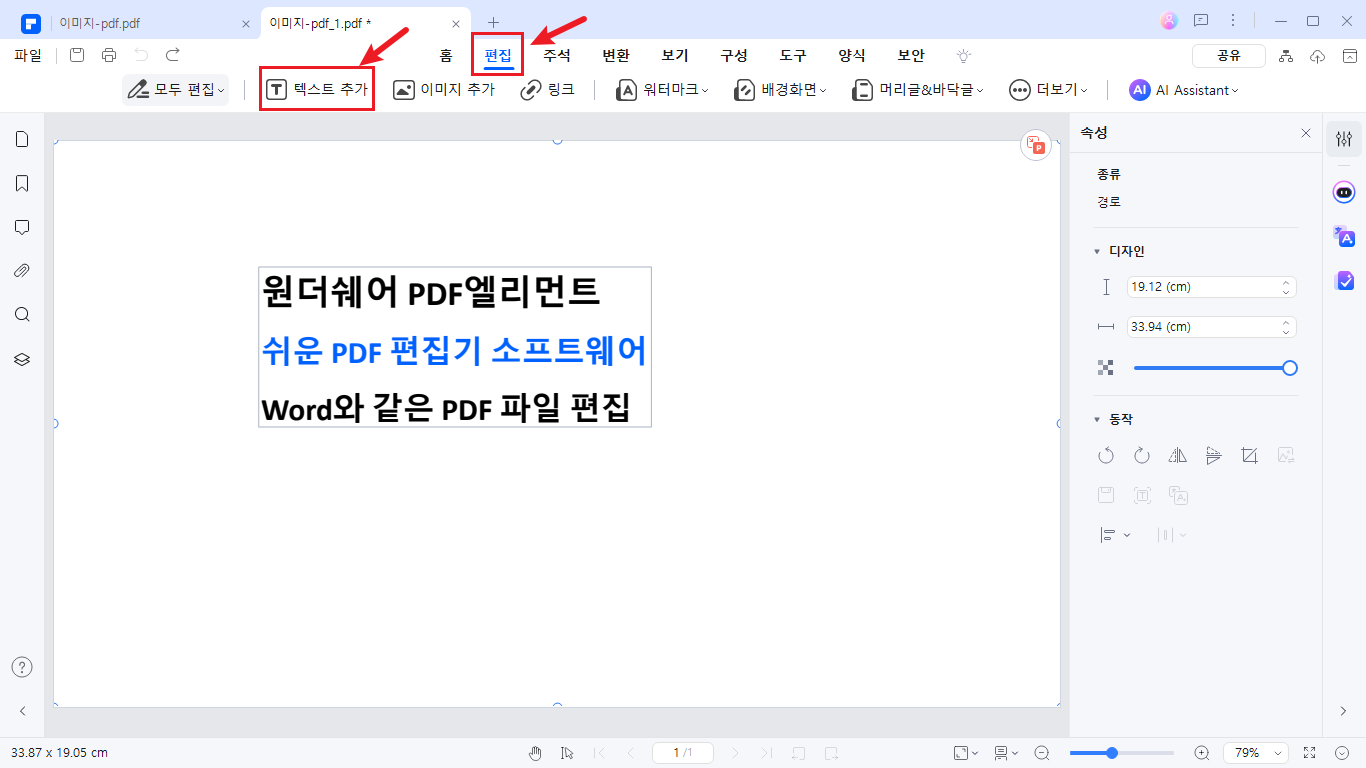
Task: Open the AI Assistant dropdown
Action: 1184,90
